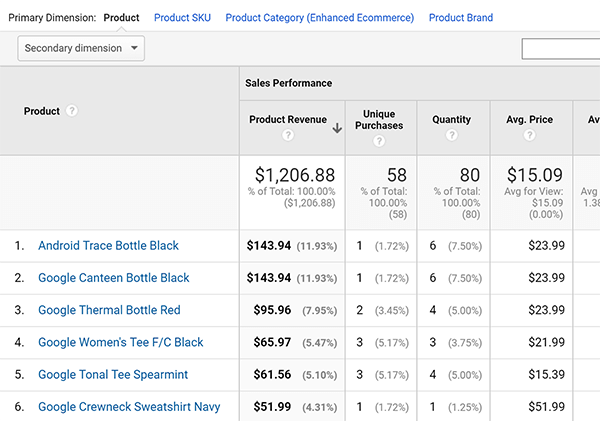Click the $15.09 average price total

(x=535, y=175)
